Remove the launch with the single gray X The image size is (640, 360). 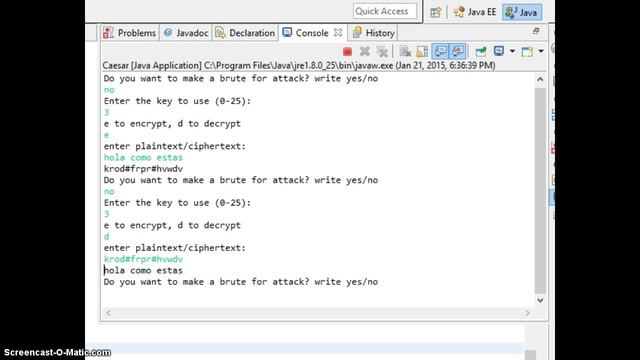pyautogui.click(x=364, y=51)
